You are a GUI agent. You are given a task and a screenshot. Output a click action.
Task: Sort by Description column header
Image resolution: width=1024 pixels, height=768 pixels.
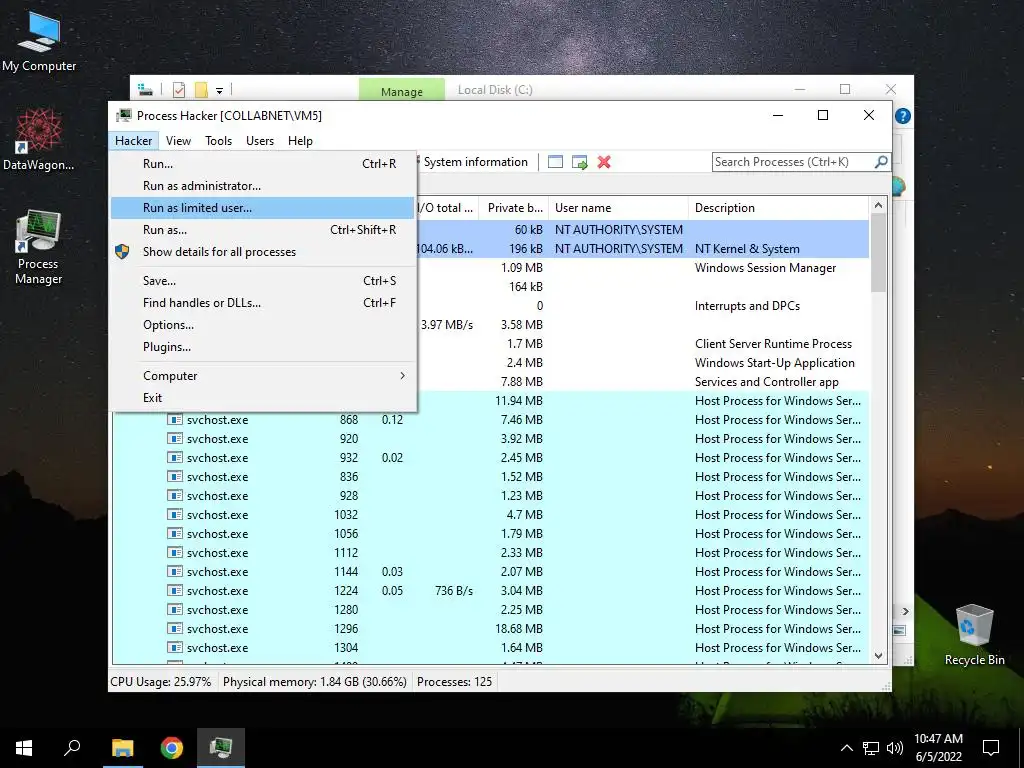tap(778, 208)
